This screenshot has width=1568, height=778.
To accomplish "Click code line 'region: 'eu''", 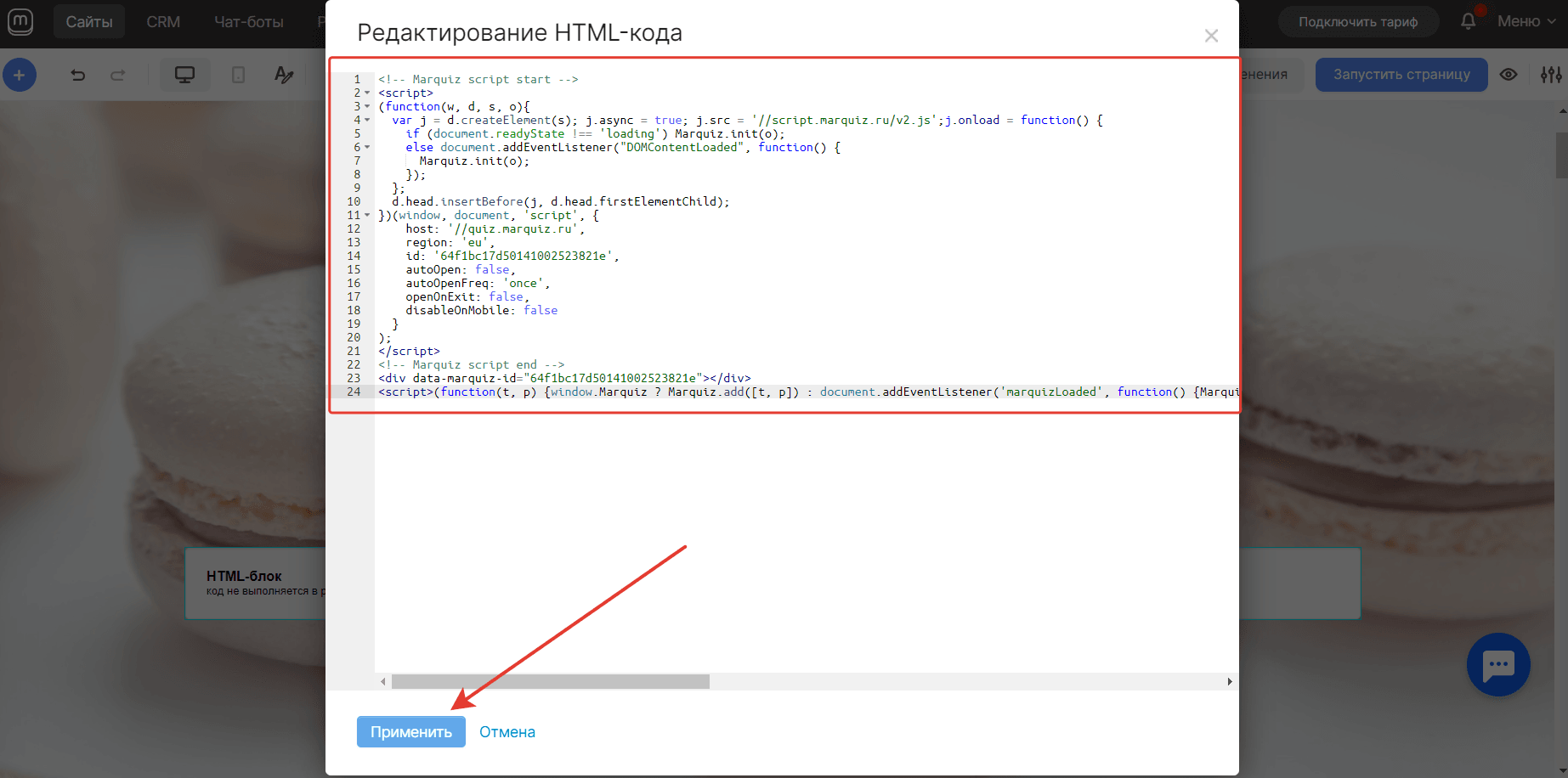I will pos(450,243).
